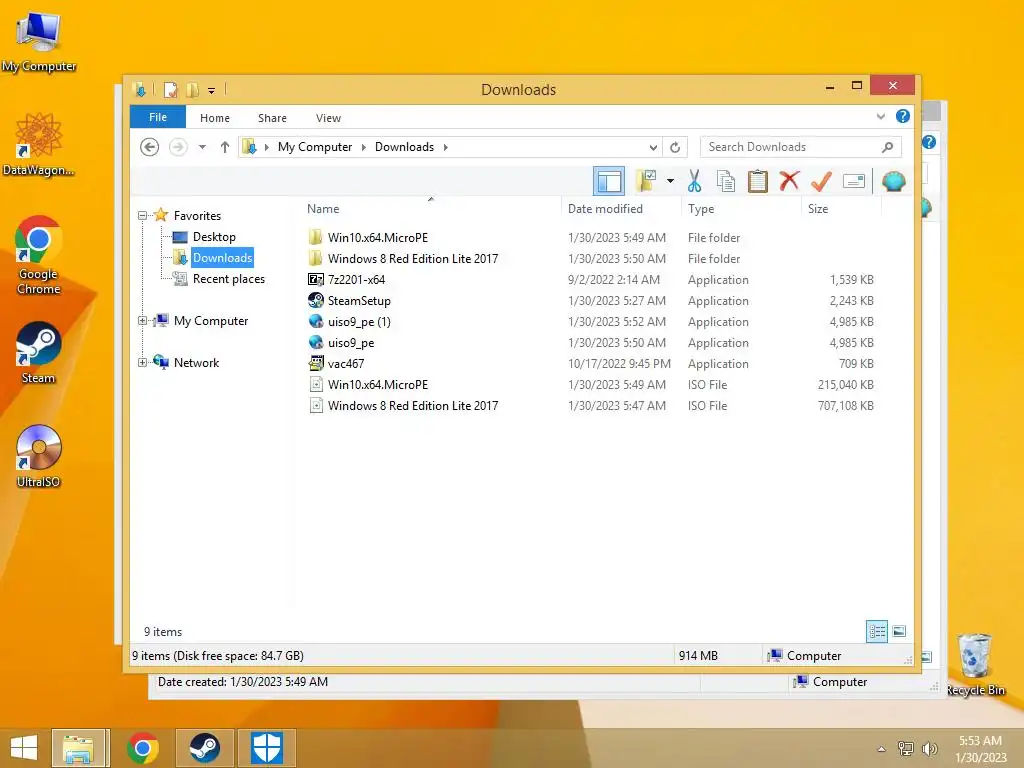Switch to Large icons view button
Viewport: 1024px width, 768px height.
pos(899,631)
